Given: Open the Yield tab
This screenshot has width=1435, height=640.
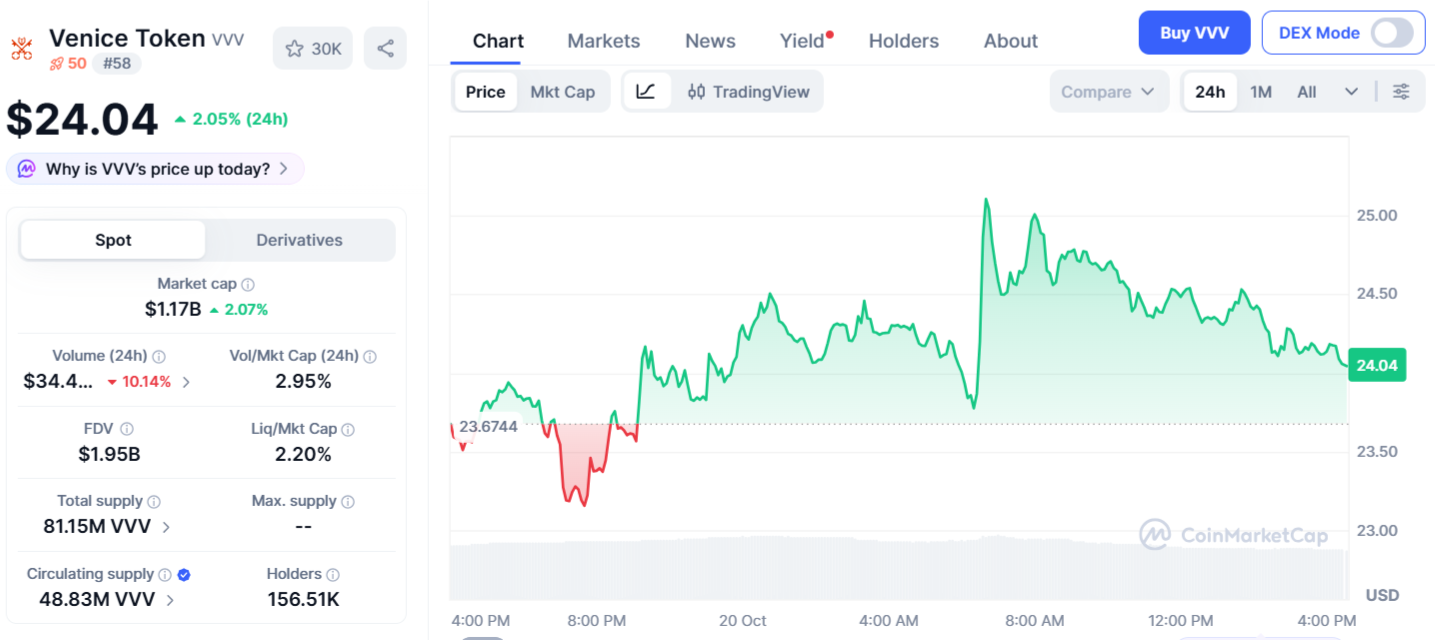Looking at the screenshot, I should [803, 41].
